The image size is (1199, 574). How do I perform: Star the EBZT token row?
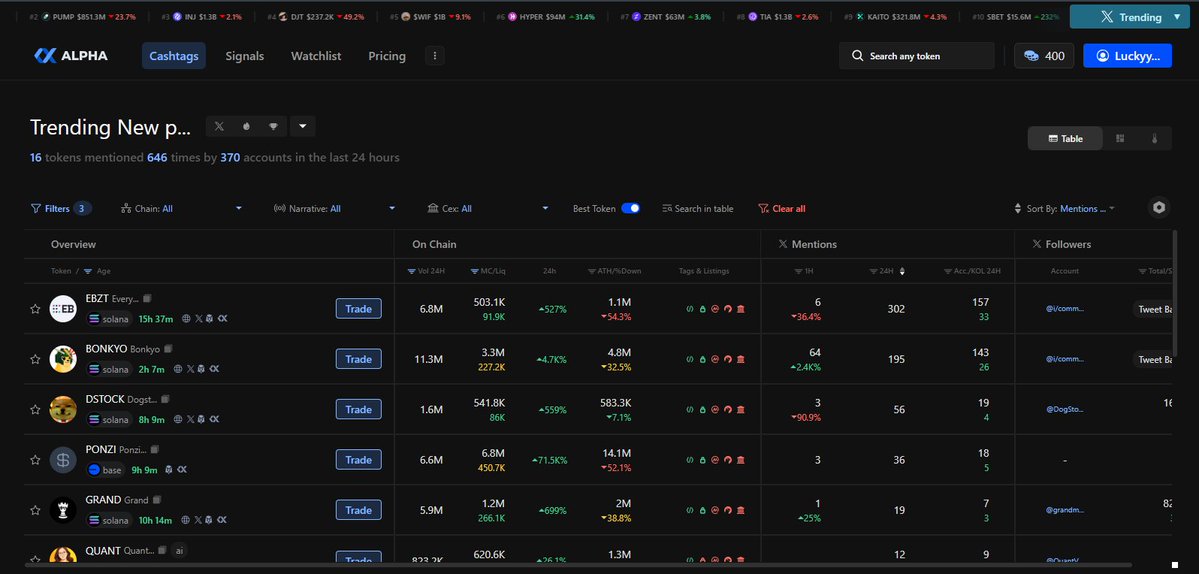(35, 309)
